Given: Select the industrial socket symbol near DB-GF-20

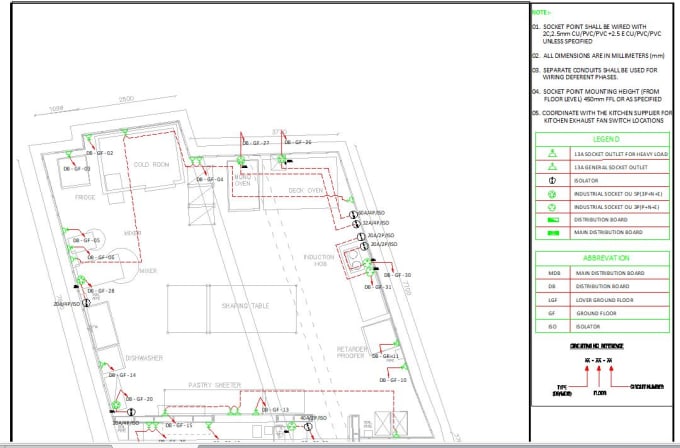Looking at the screenshot, I should click(116, 405).
